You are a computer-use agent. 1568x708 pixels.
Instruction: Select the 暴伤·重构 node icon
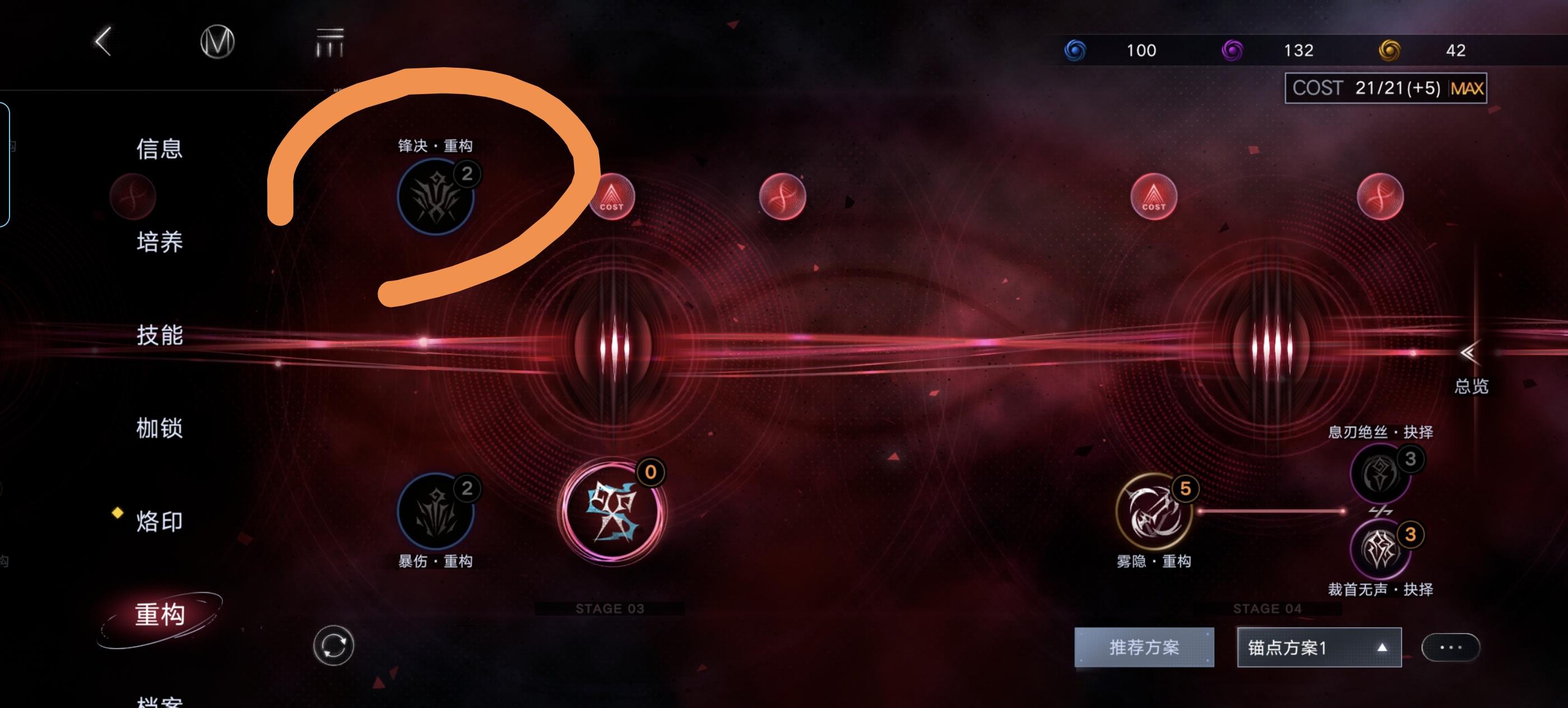pos(436,511)
